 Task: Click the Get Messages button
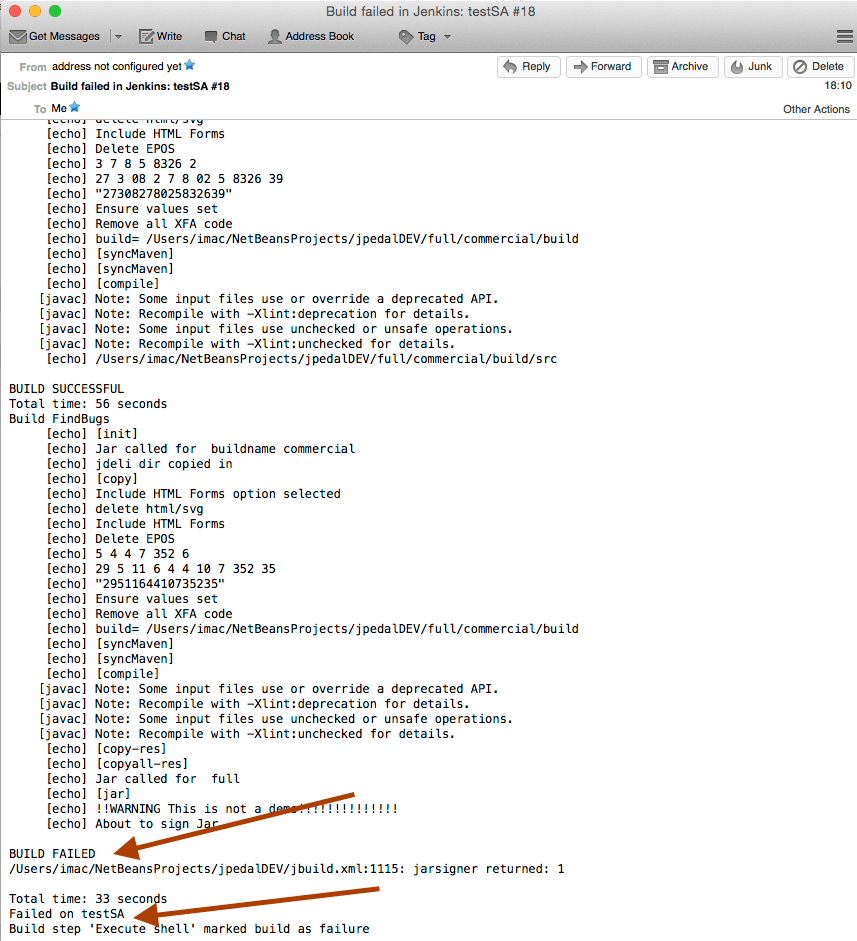pos(55,36)
